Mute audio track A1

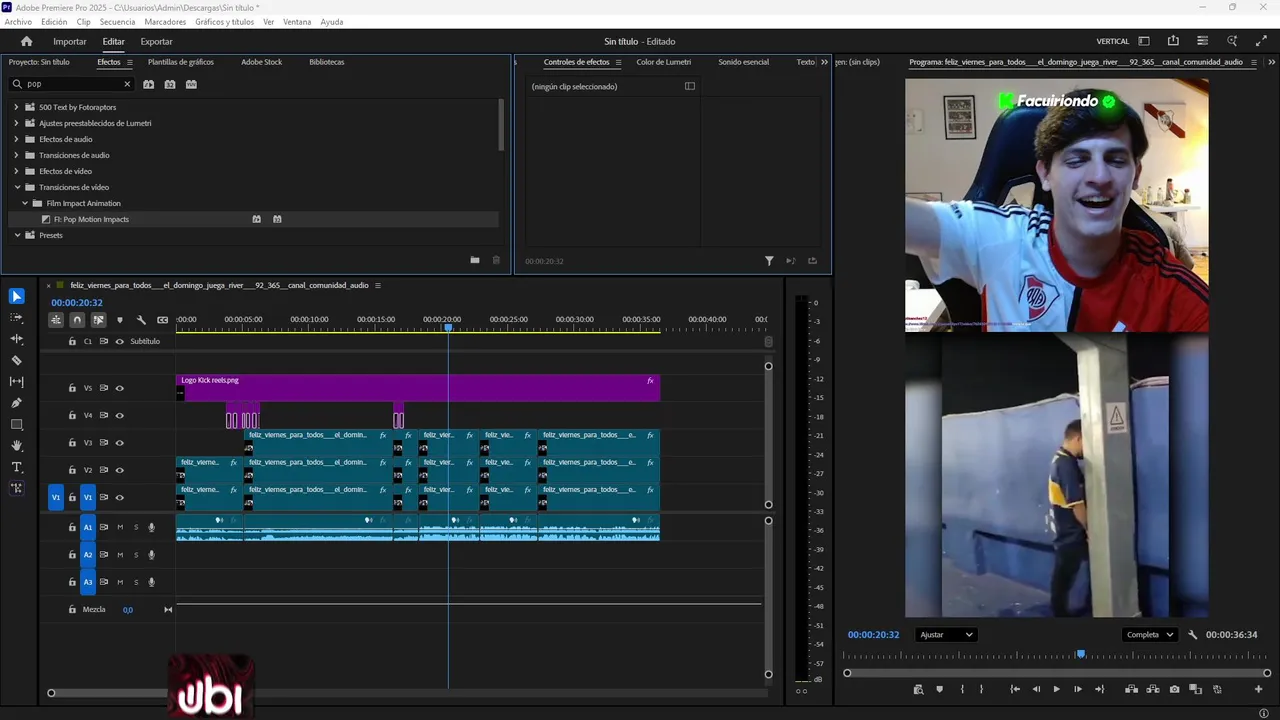coord(120,527)
